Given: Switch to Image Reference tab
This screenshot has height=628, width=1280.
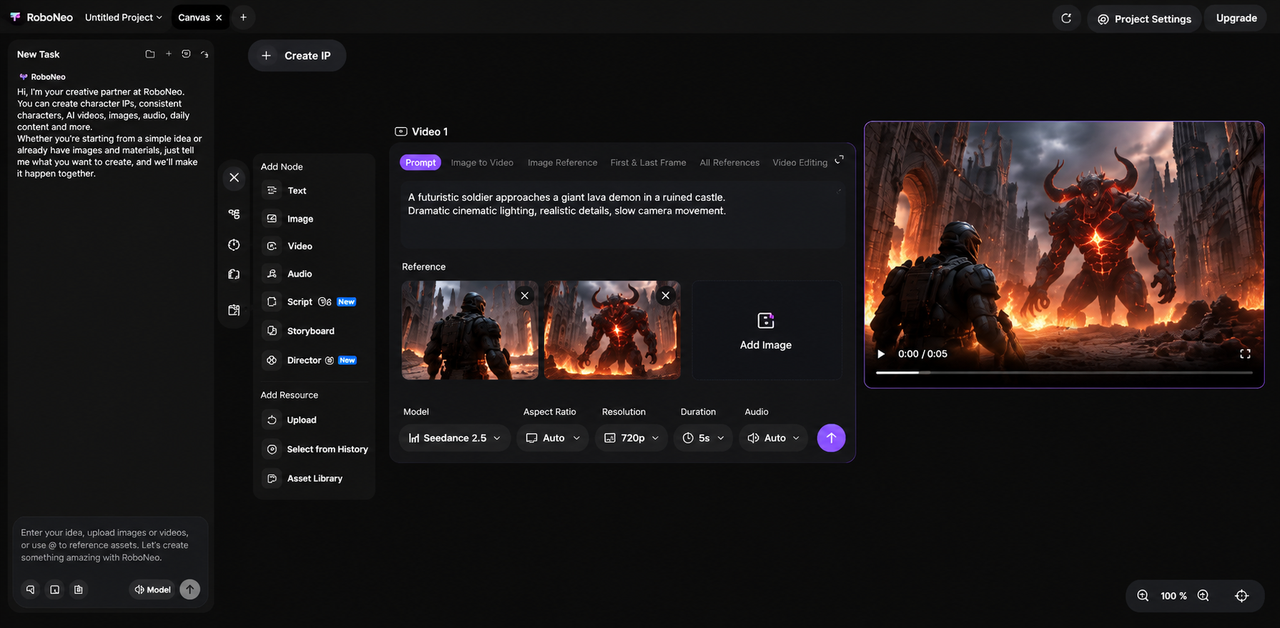Looking at the screenshot, I should [x=562, y=162].
